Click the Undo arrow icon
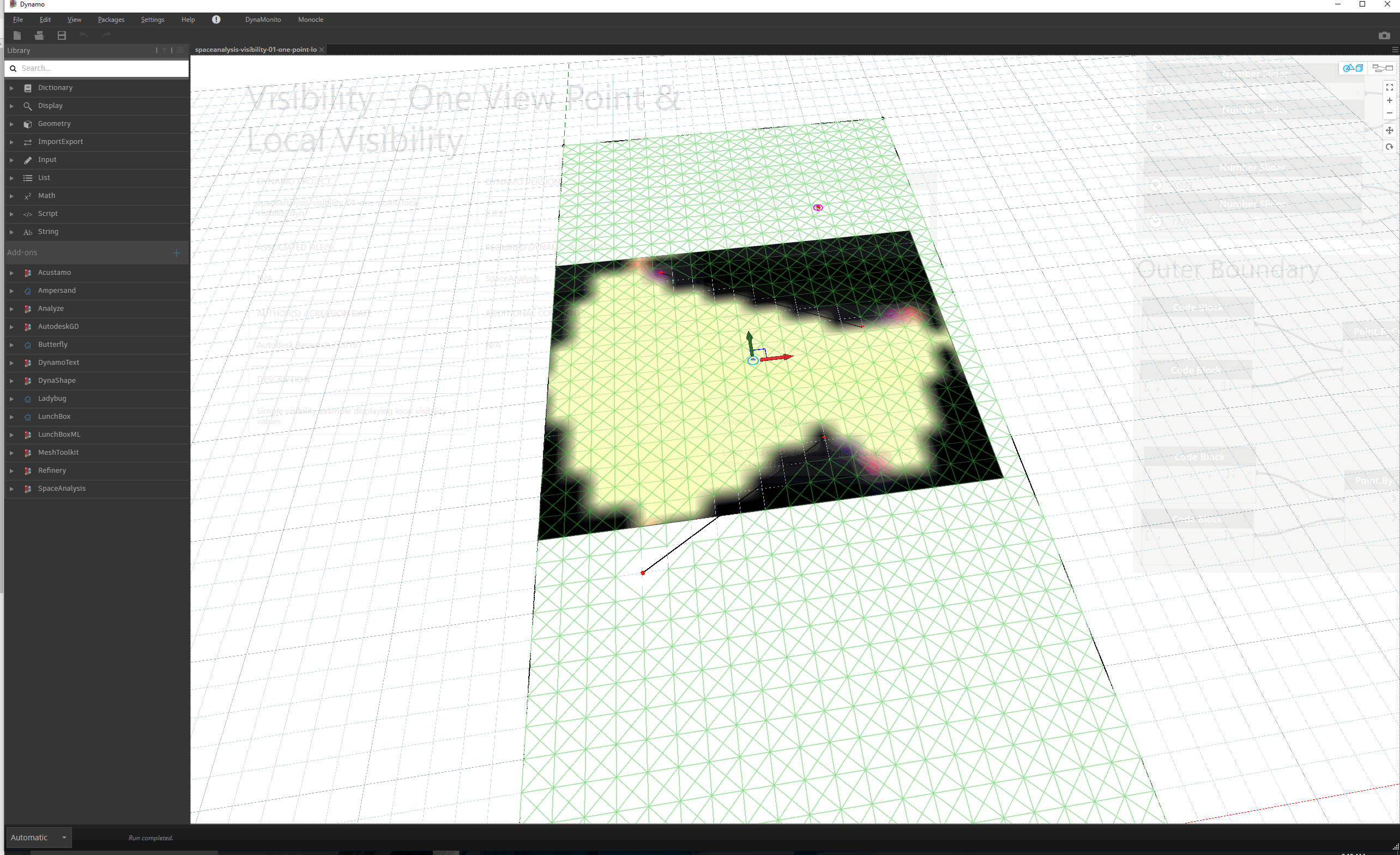The image size is (1400, 855). [83, 35]
